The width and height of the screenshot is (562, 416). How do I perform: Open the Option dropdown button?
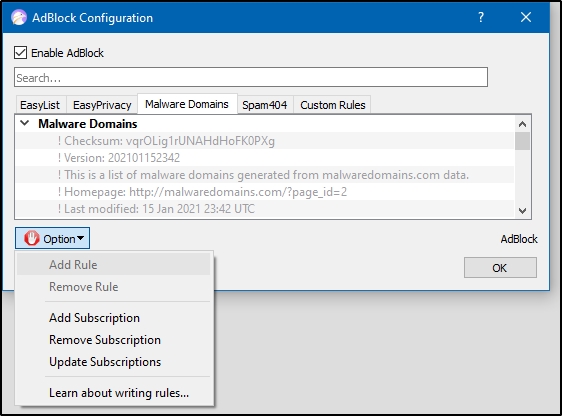pyautogui.click(x=52, y=238)
